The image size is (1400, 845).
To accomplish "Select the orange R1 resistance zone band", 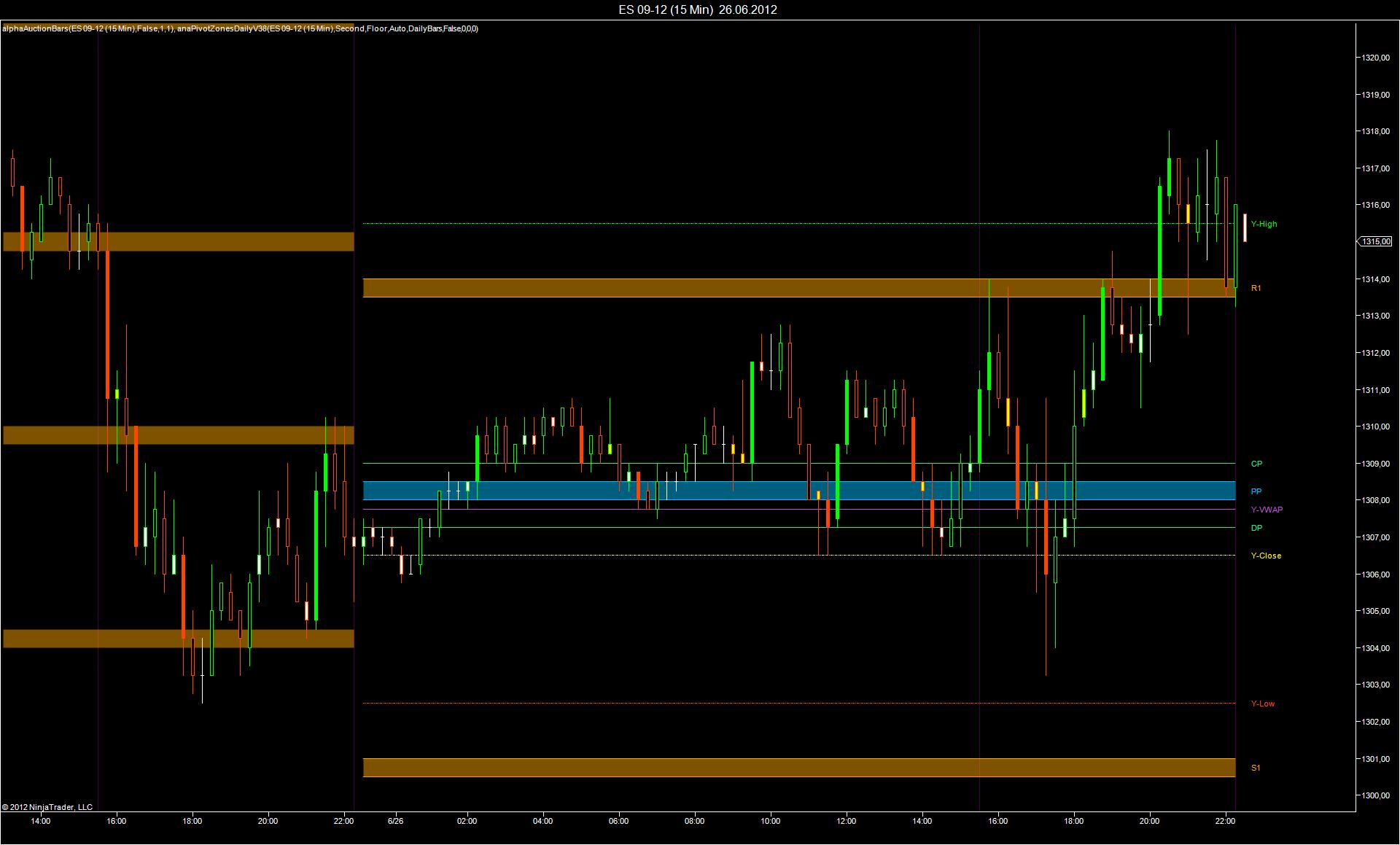I will pos(729,288).
